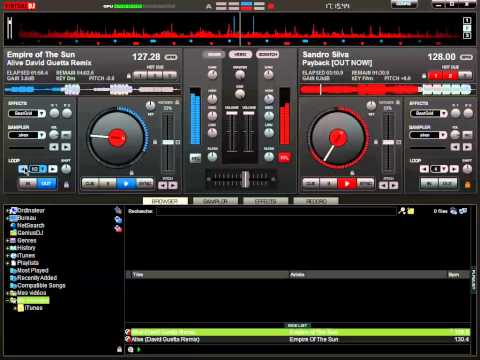
Task: Pause the left deck
Action: (x=108, y=183)
